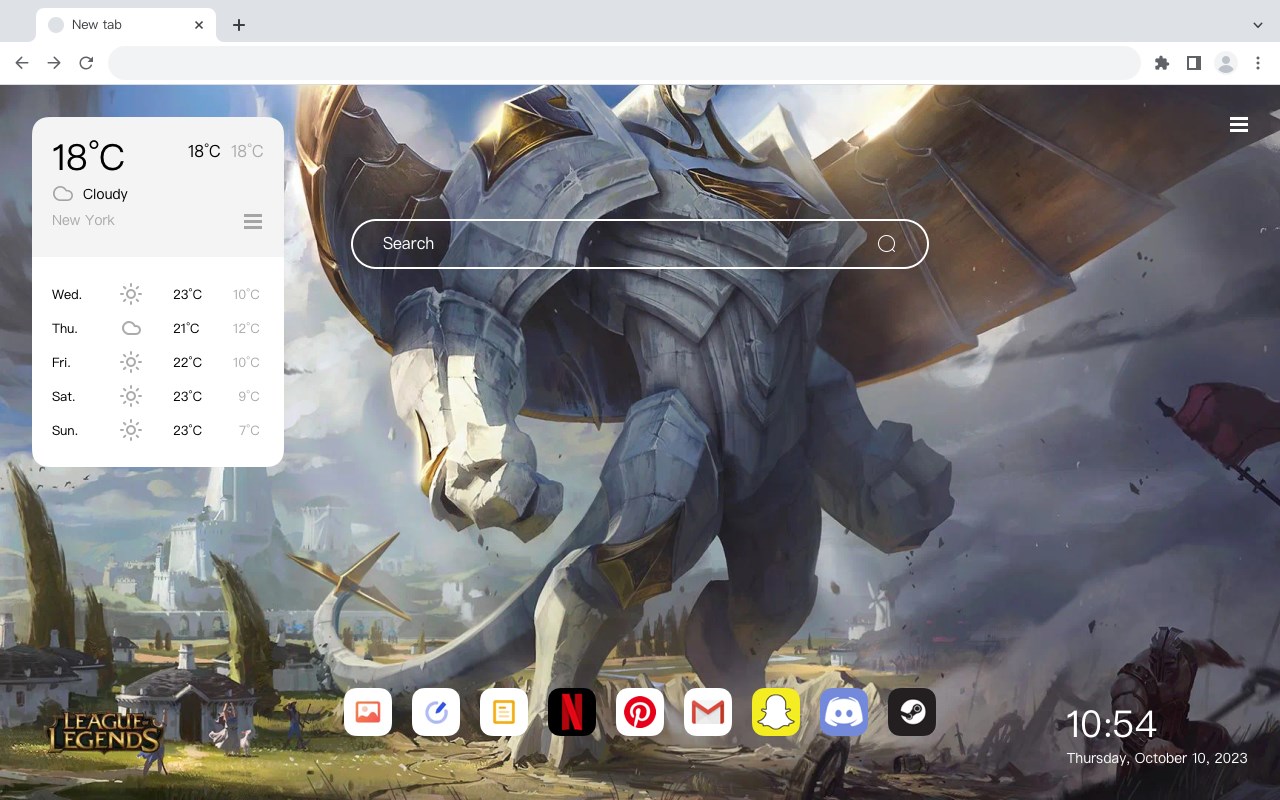Open the Snapchat shortcut
The height and width of the screenshot is (800, 1280).
[776, 712]
